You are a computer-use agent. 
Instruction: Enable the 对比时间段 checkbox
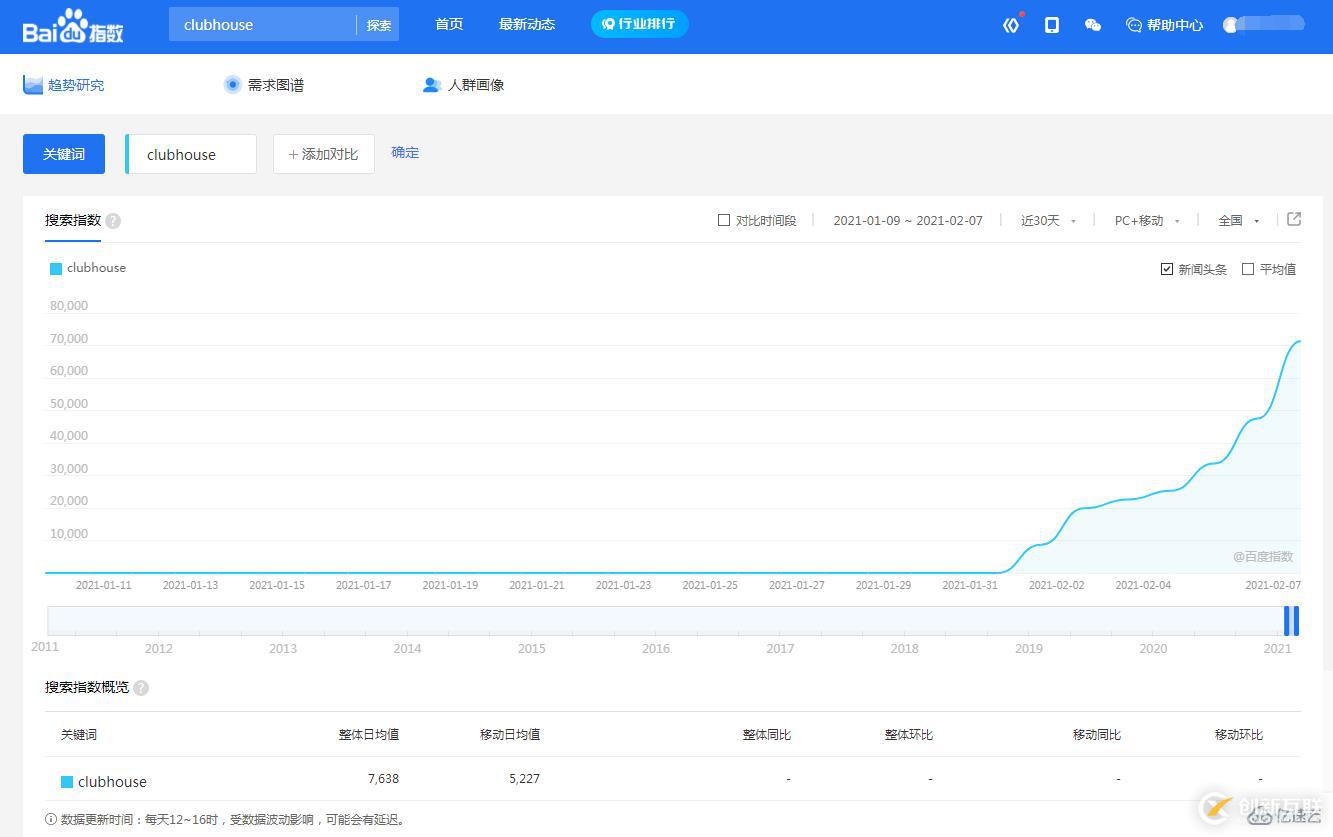pyautogui.click(x=724, y=220)
